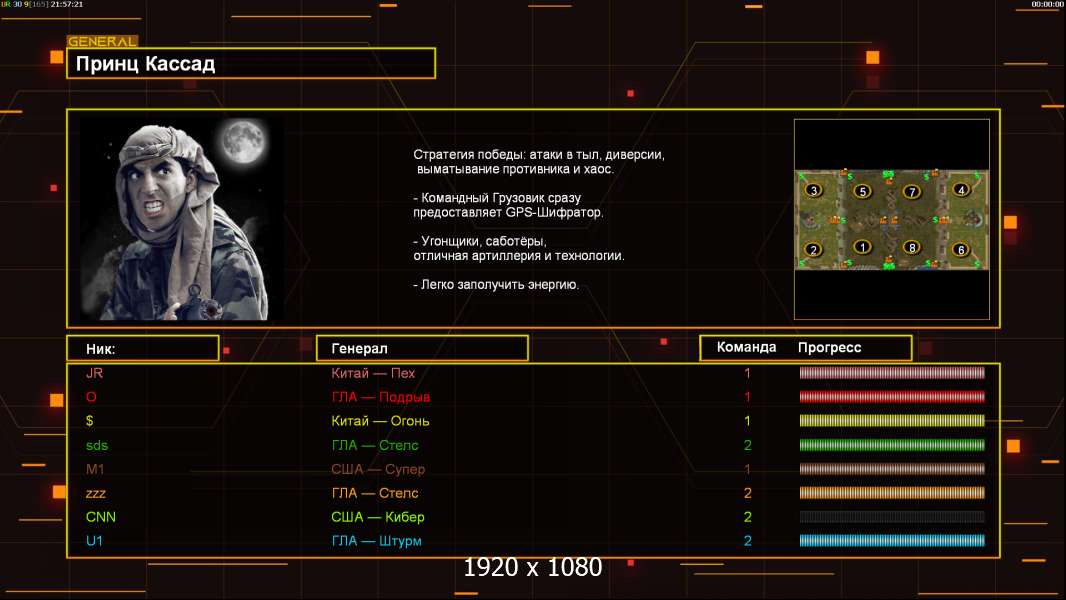Image resolution: width=1066 pixels, height=600 pixels.
Task: Click team number in the CNN row
Action: [x=747, y=516]
